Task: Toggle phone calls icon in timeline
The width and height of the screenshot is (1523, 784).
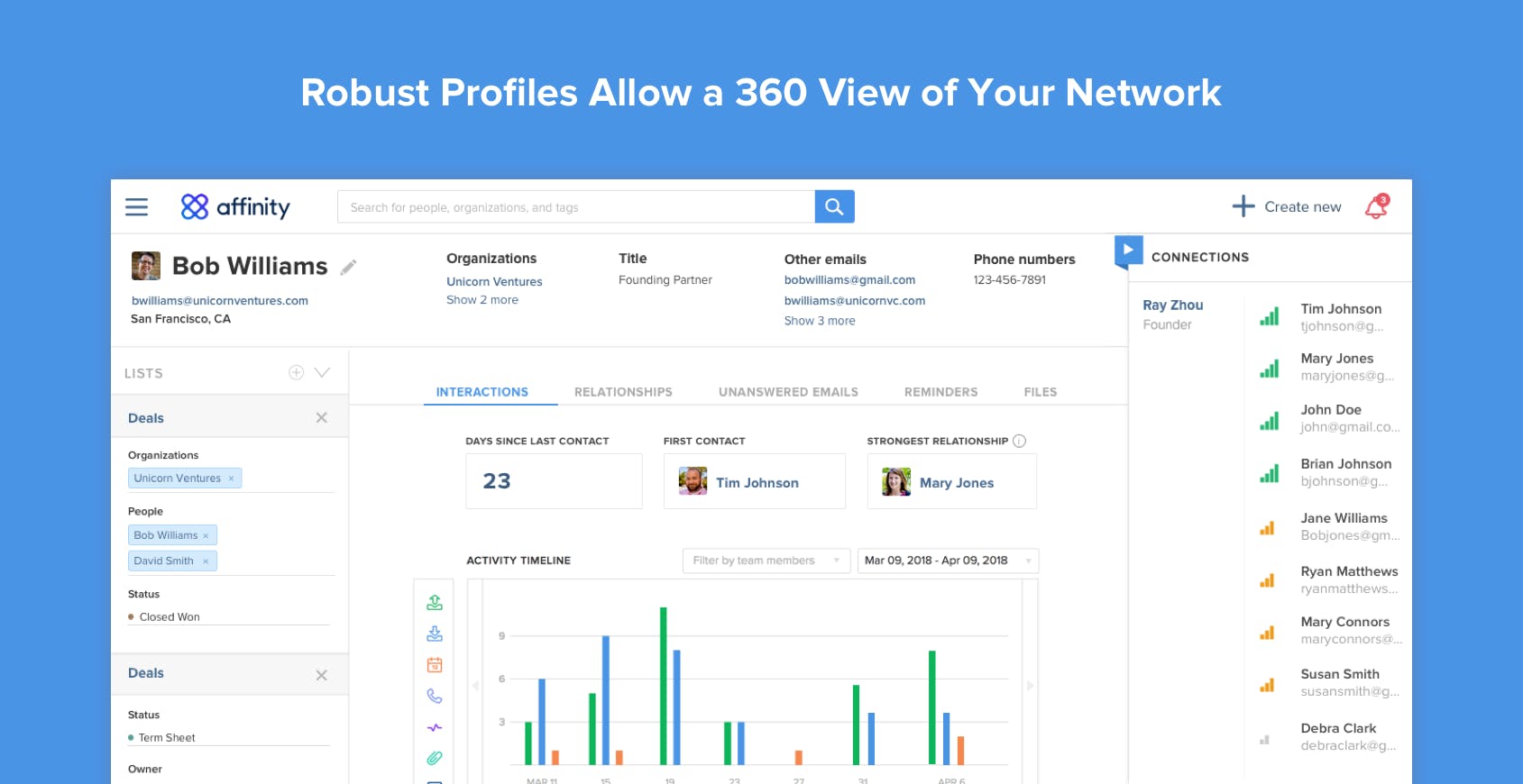Action: click(435, 696)
